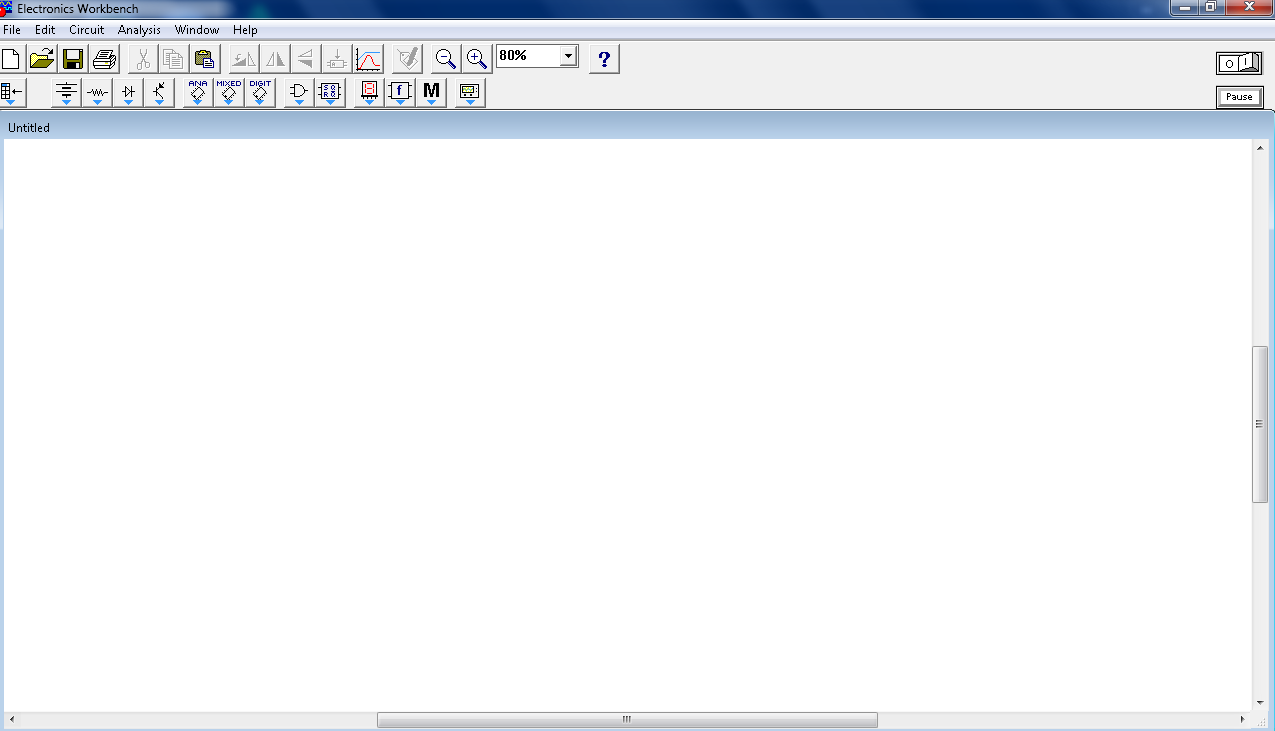
Task: Zoom out with the minus magnifier
Action: coord(446,59)
